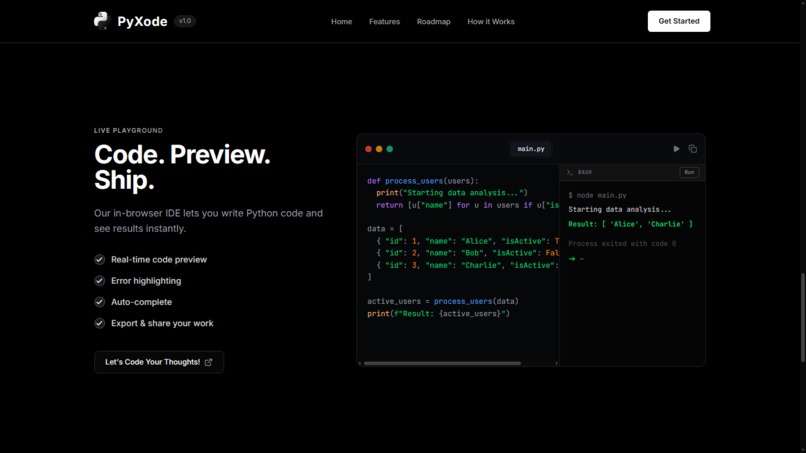
Task: Select the main.py file tab
Action: click(x=530, y=149)
